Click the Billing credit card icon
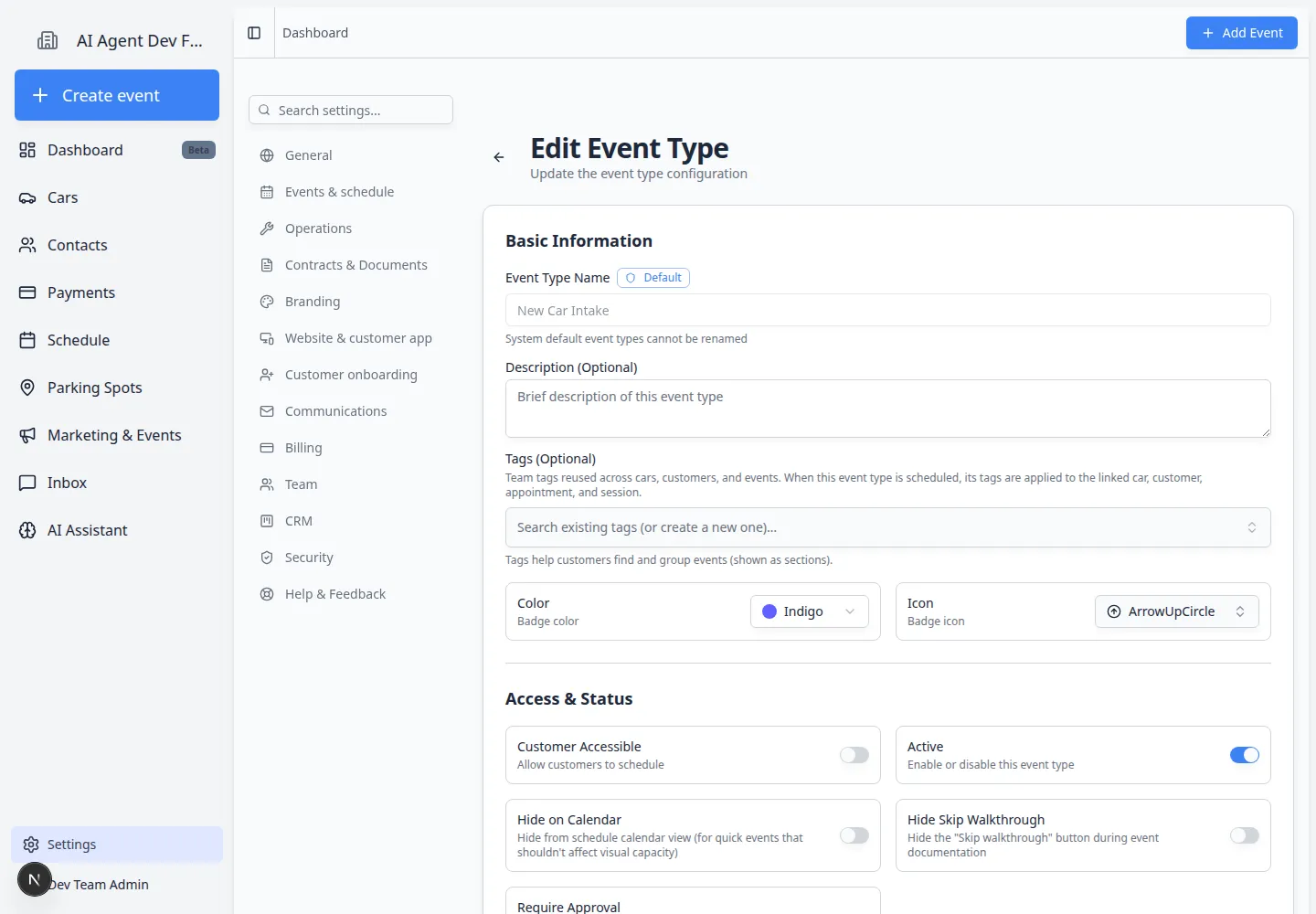Screen dimensions: 1316x914 pos(267,448)
